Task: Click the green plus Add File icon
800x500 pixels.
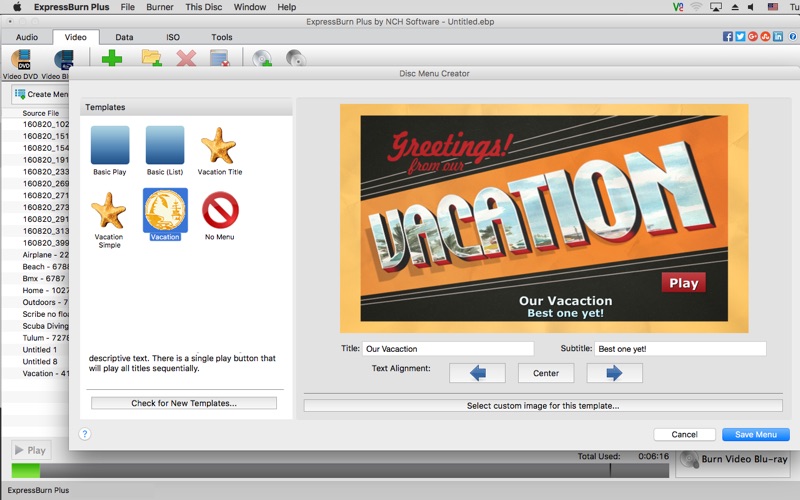Action: pos(112,58)
